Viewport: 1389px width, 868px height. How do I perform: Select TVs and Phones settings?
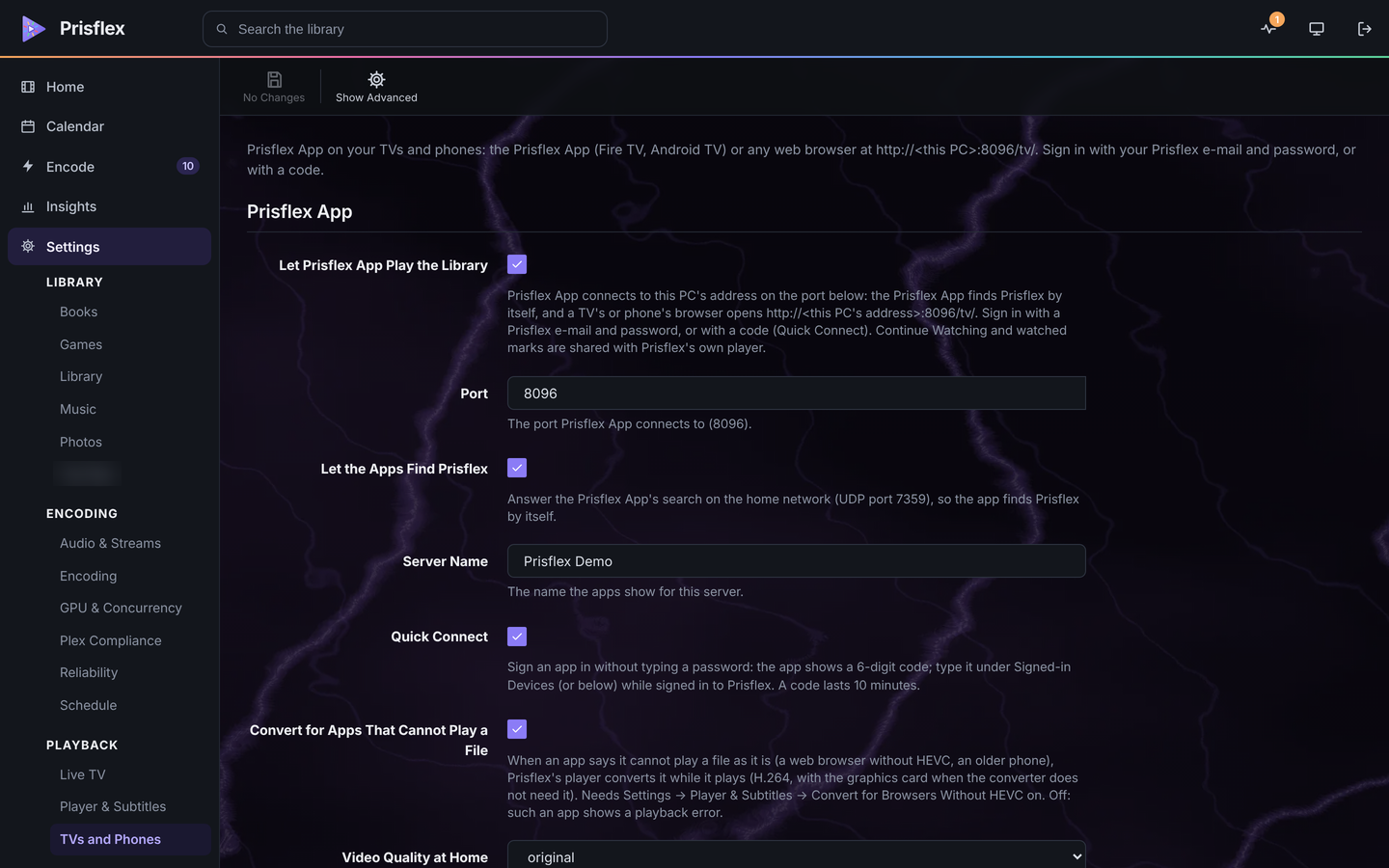point(130,839)
